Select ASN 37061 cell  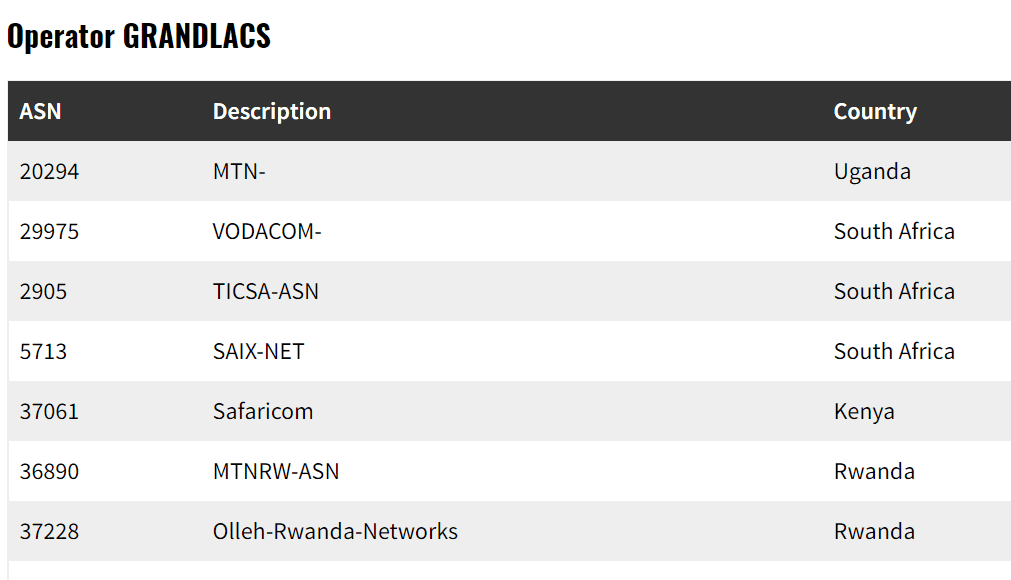pyautogui.click(x=49, y=411)
